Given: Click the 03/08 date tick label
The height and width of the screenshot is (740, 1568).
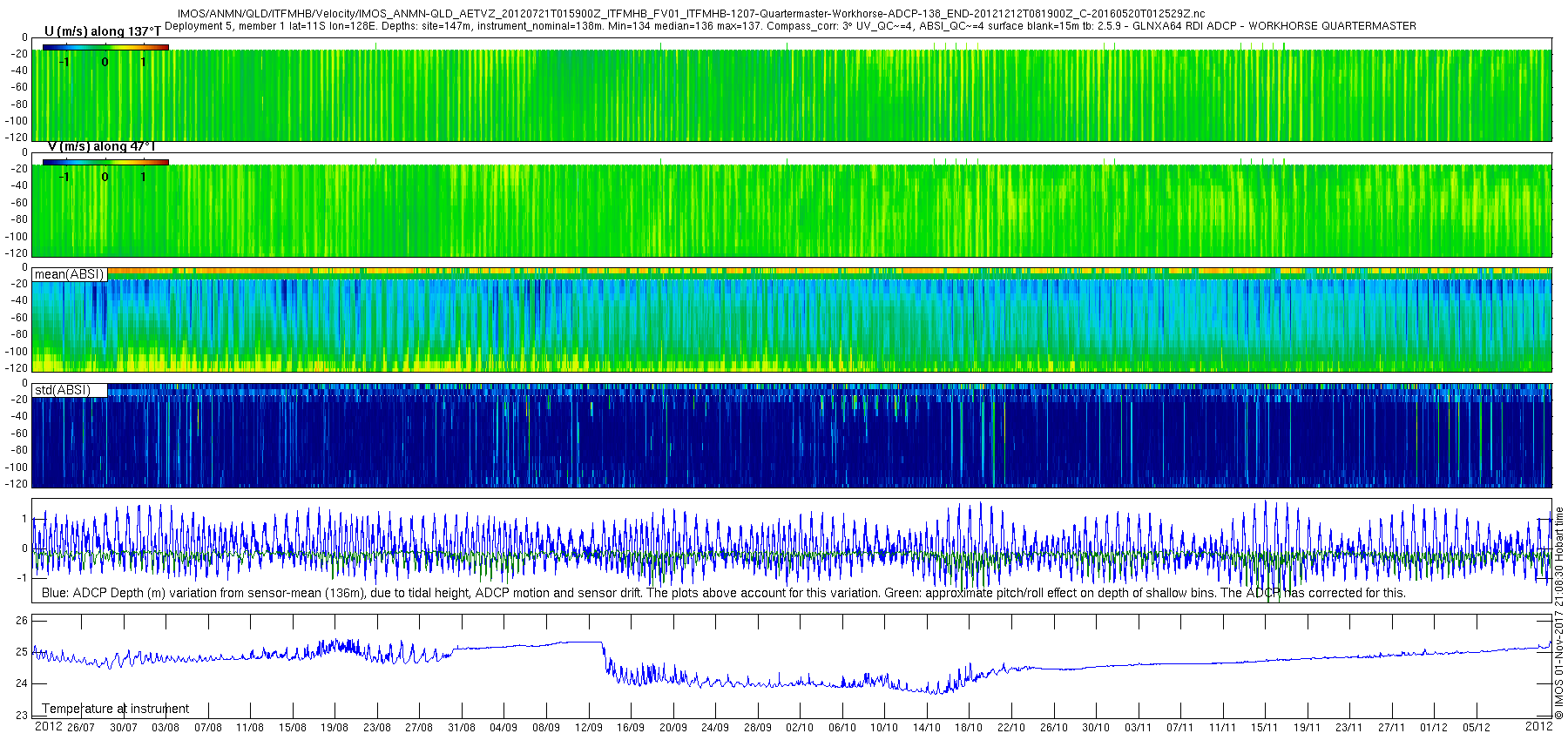Looking at the screenshot, I should tap(166, 728).
